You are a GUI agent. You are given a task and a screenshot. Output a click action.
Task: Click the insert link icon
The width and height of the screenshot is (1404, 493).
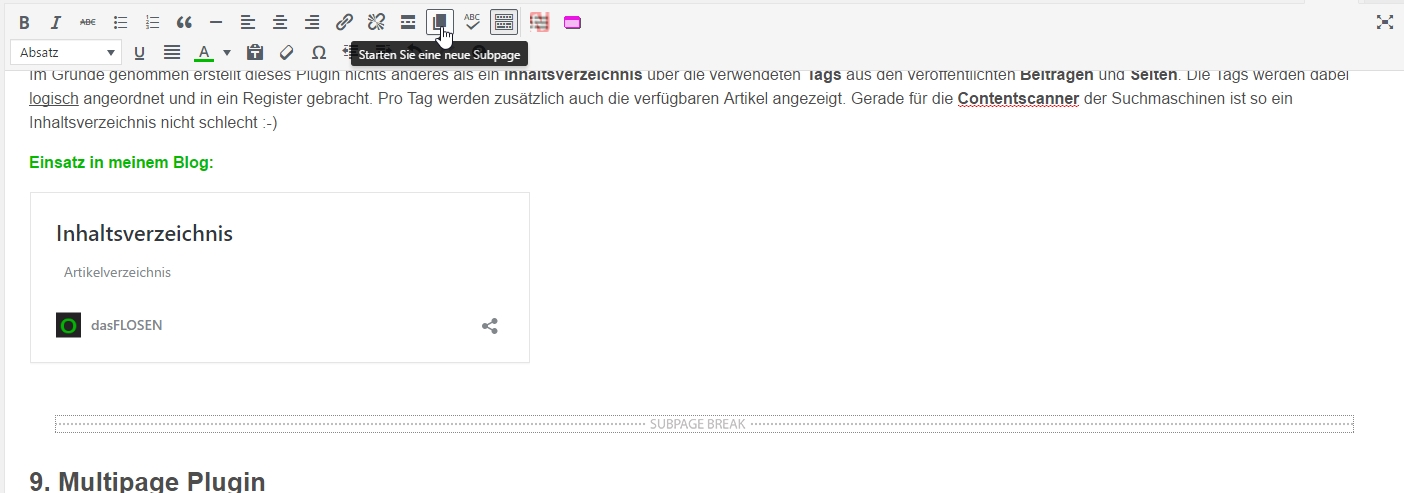(x=344, y=22)
